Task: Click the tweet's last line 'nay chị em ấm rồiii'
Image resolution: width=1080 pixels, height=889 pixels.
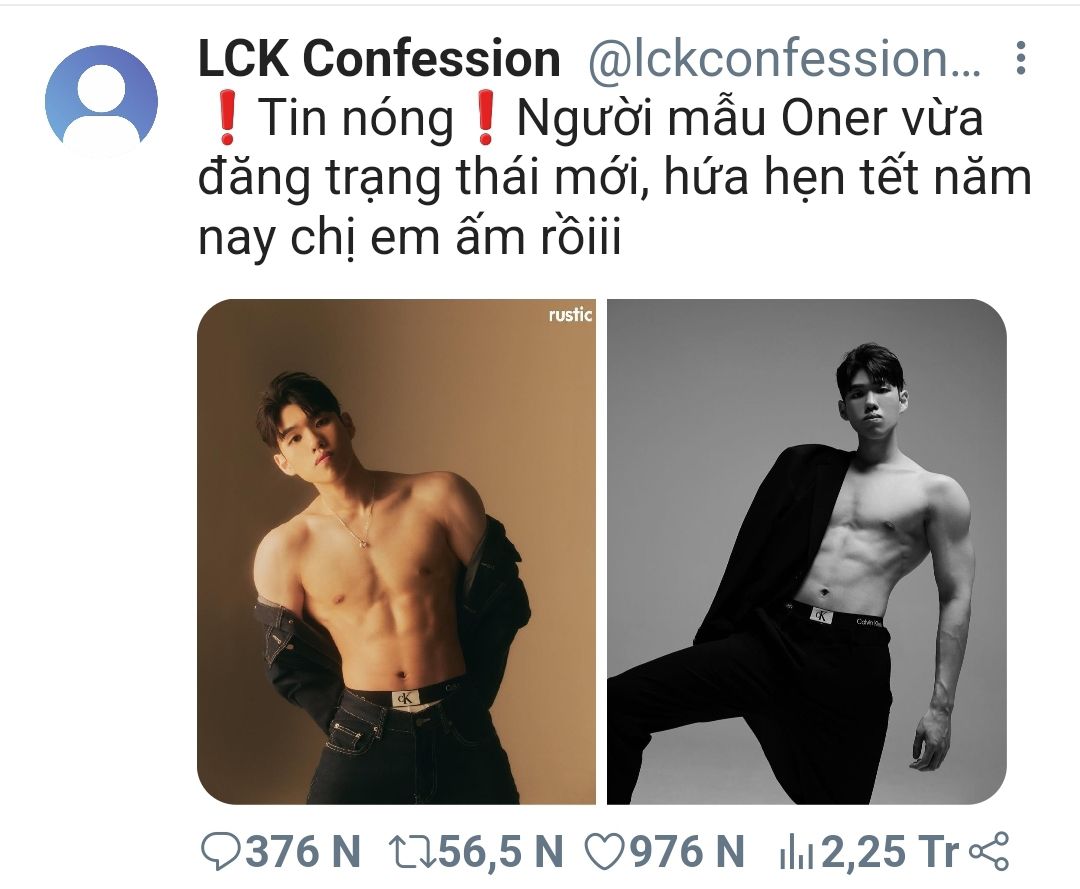Action: 410,236
